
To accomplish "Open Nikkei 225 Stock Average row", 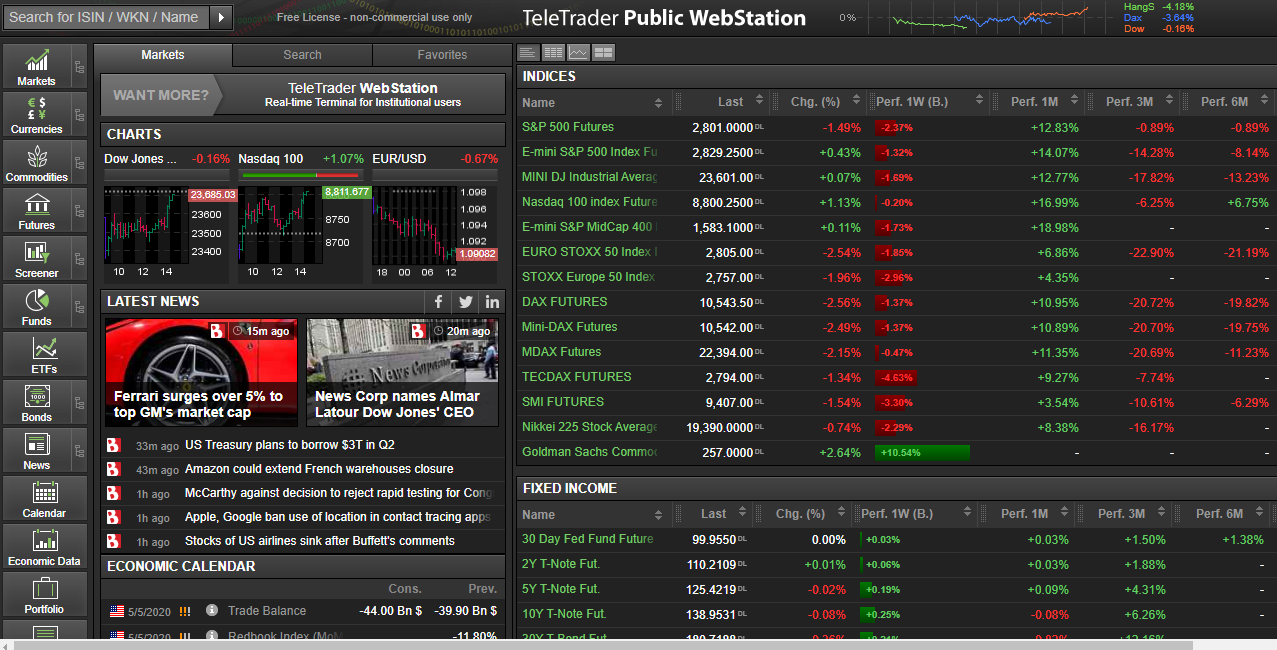I will tap(895, 427).
